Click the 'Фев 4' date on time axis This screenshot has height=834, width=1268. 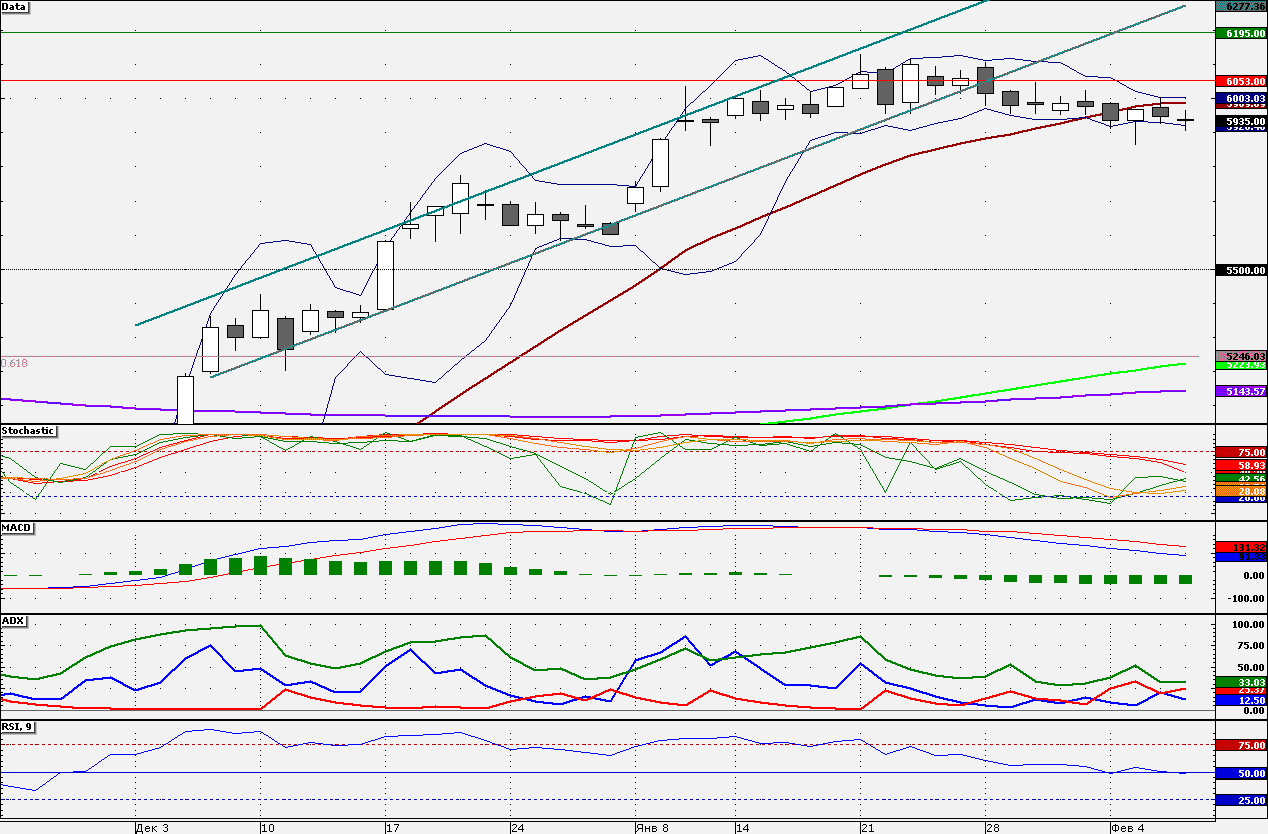(1127, 828)
